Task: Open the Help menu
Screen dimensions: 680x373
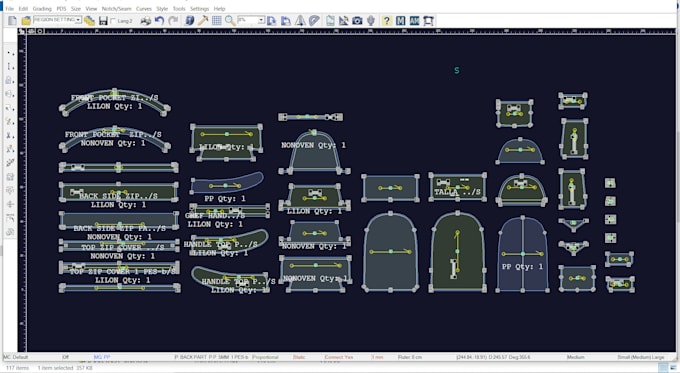Action: point(219,9)
